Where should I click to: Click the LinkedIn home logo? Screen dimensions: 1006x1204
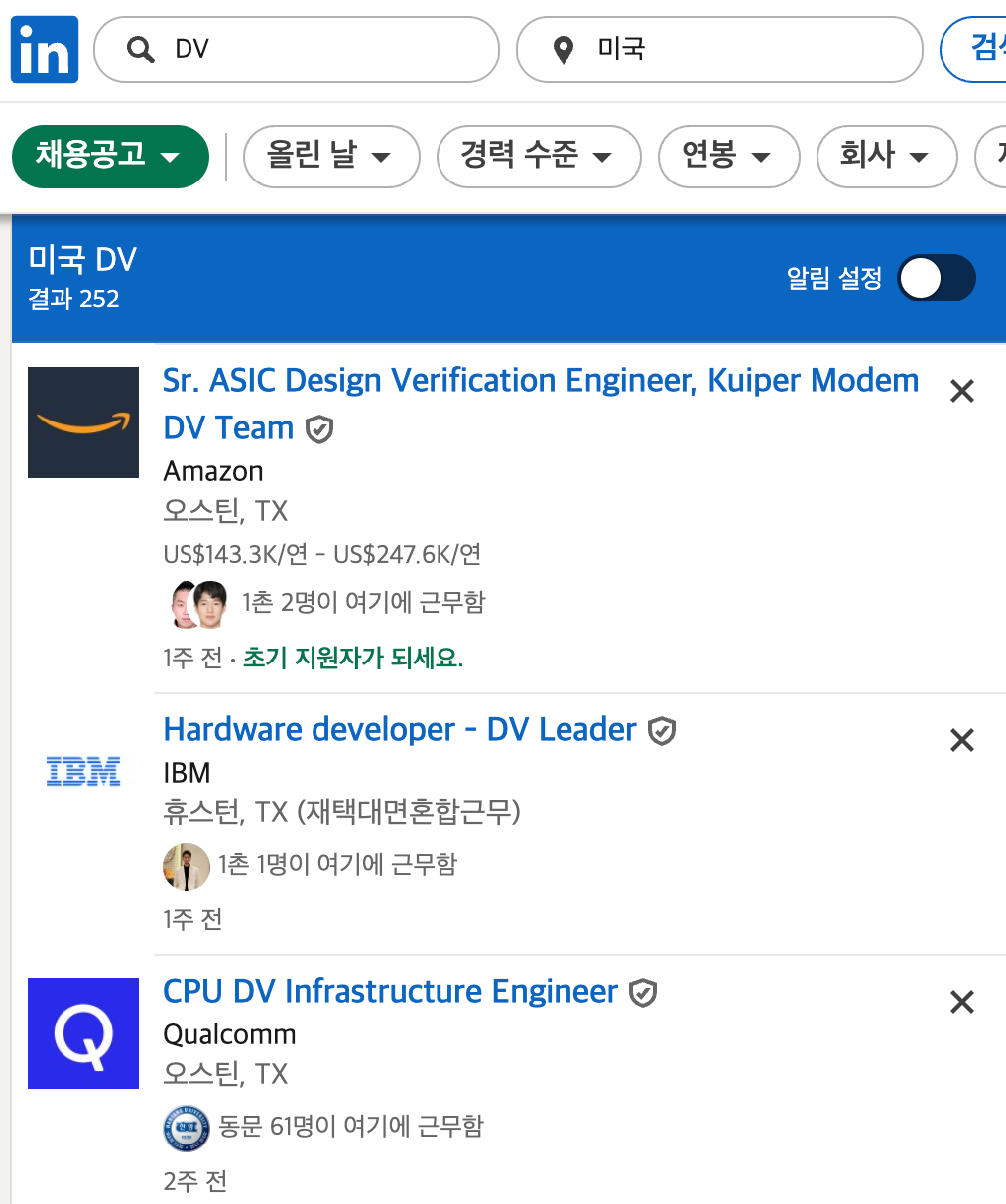pyautogui.click(x=44, y=49)
